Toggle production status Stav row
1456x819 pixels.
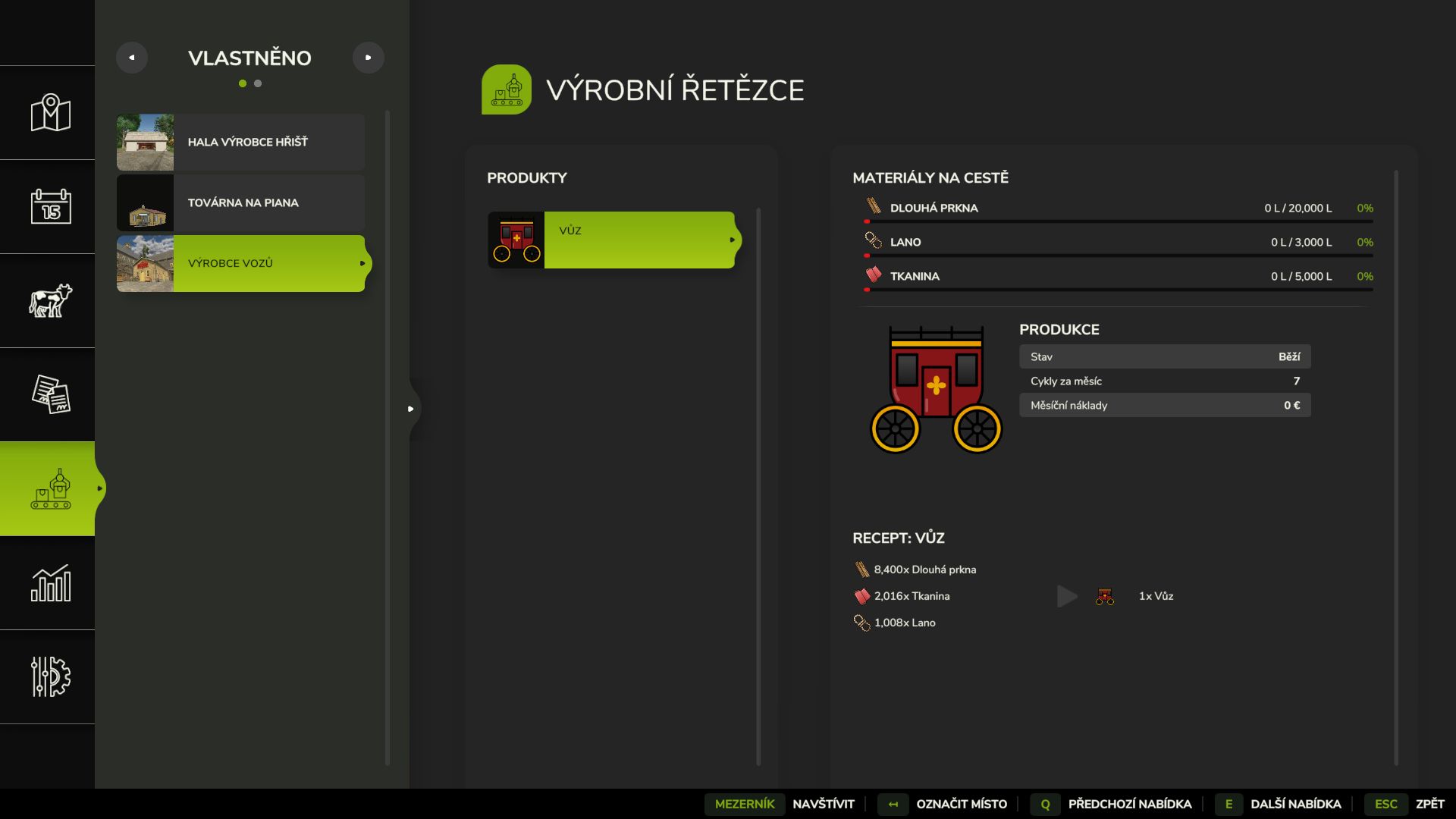(1164, 356)
